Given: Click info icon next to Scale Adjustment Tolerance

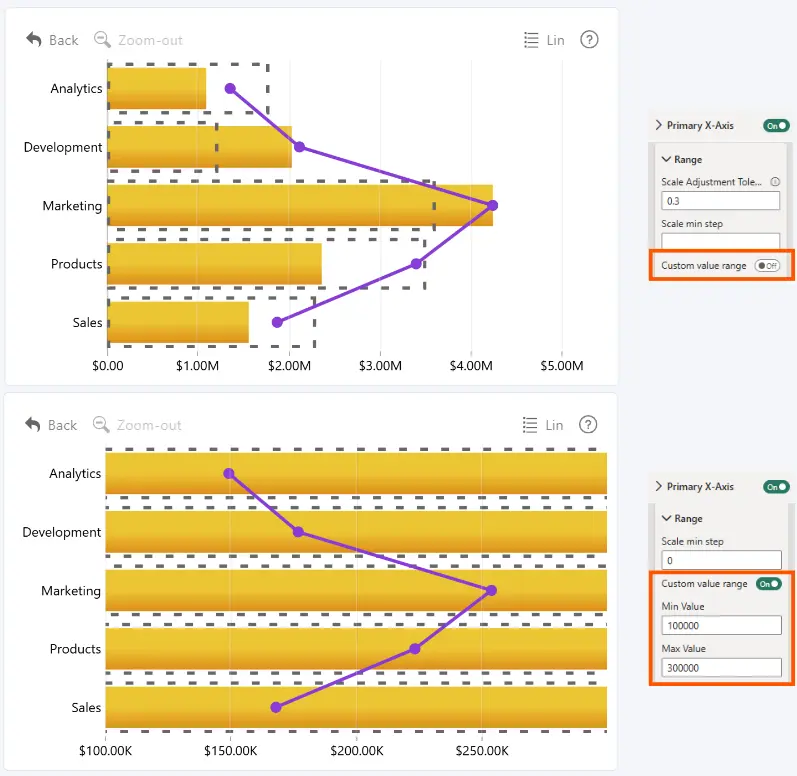Looking at the screenshot, I should pyautogui.click(x=775, y=181).
